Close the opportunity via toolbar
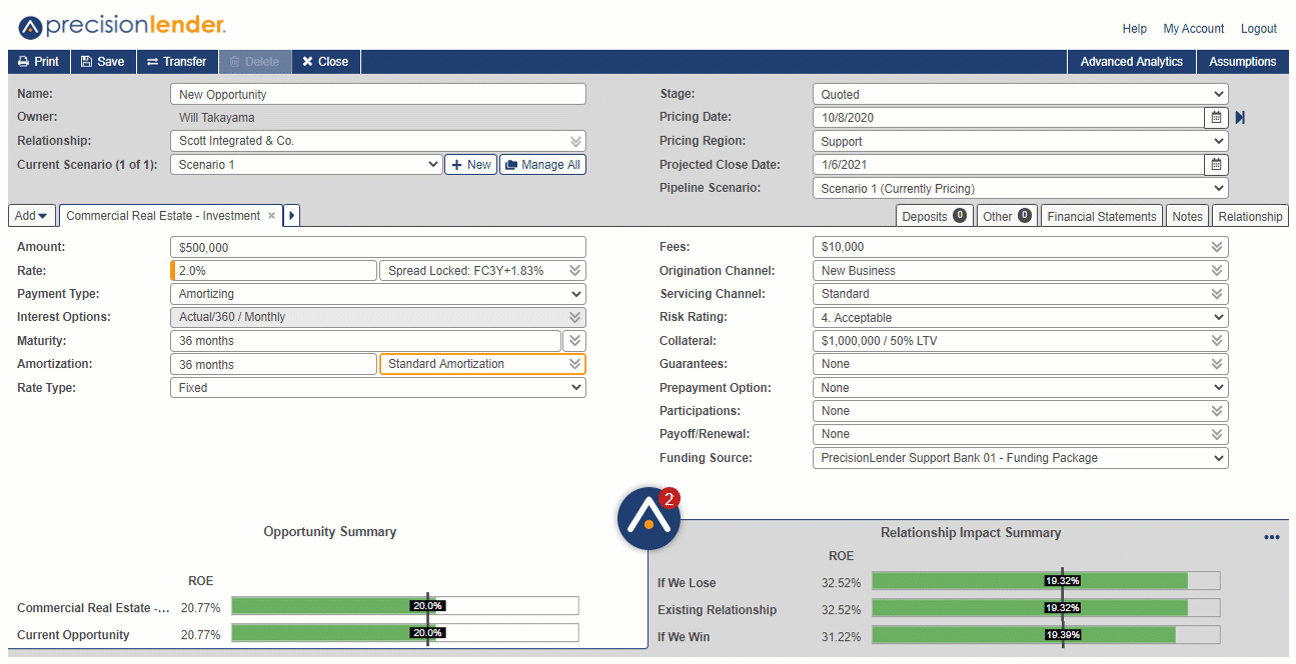The width and height of the screenshot is (1296, 664). [326, 62]
